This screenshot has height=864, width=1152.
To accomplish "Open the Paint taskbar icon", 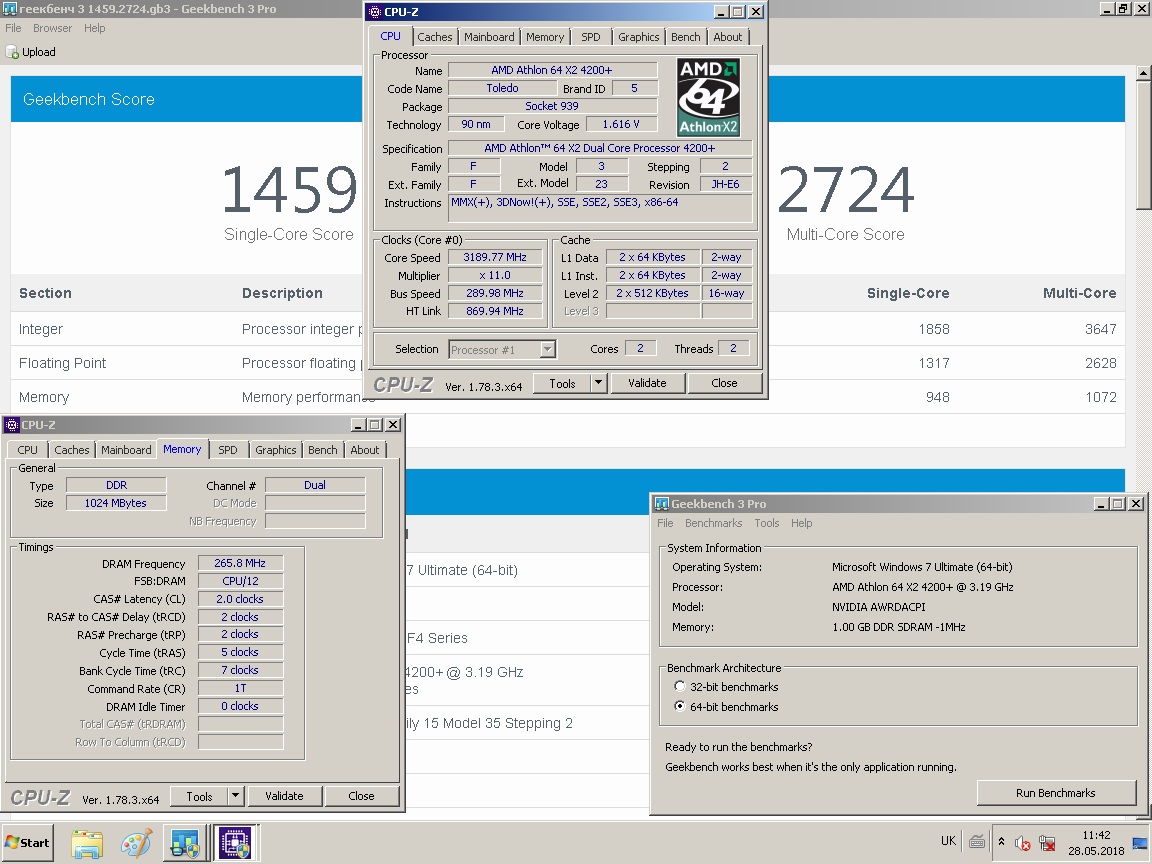I will pyautogui.click(x=137, y=843).
